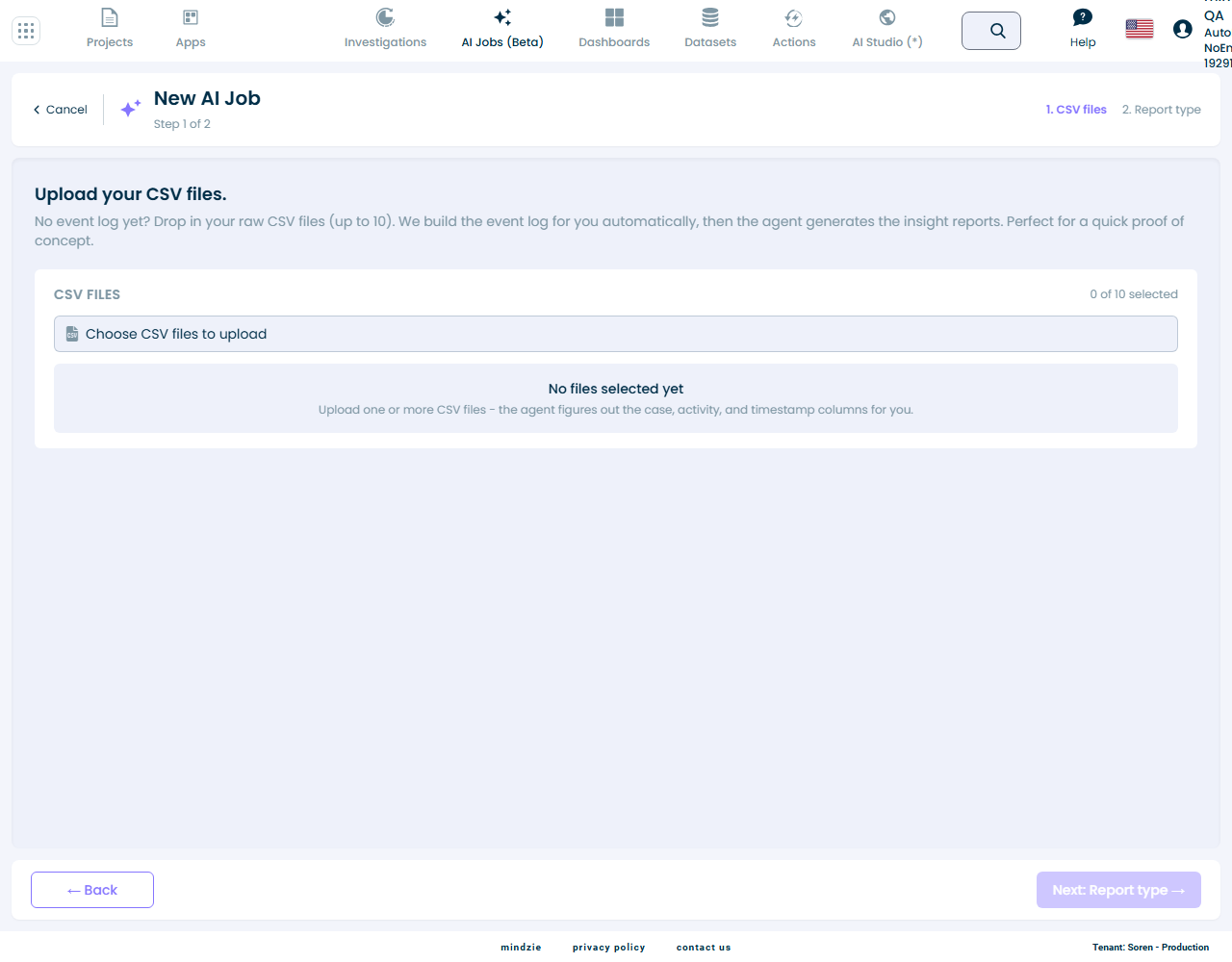Choose CSV files to upload field
The image size is (1232, 962).
(616, 334)
